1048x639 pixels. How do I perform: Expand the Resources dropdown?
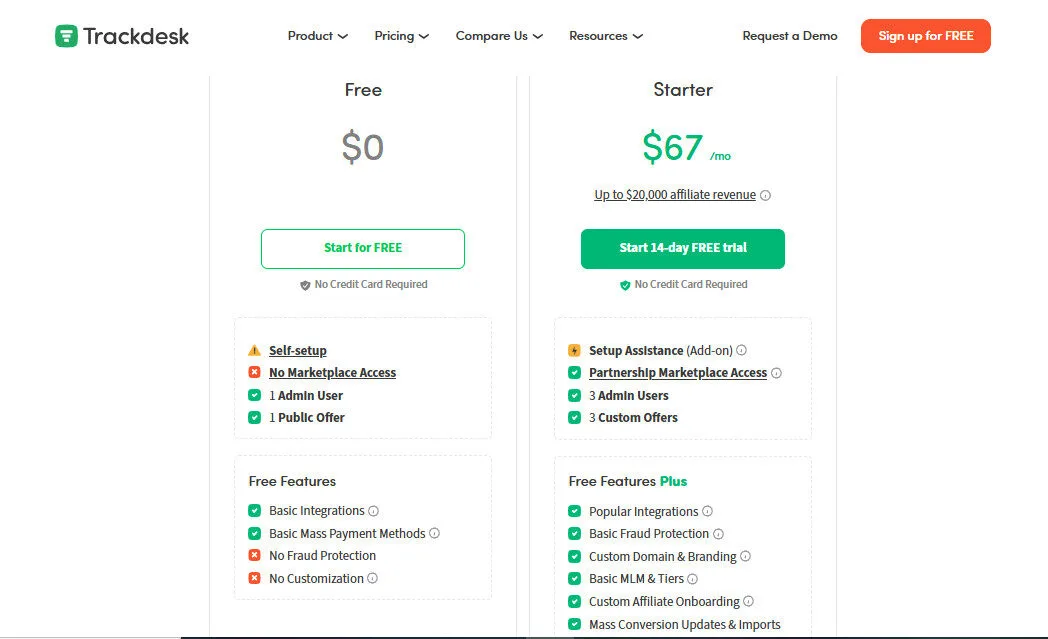point(605,35)
